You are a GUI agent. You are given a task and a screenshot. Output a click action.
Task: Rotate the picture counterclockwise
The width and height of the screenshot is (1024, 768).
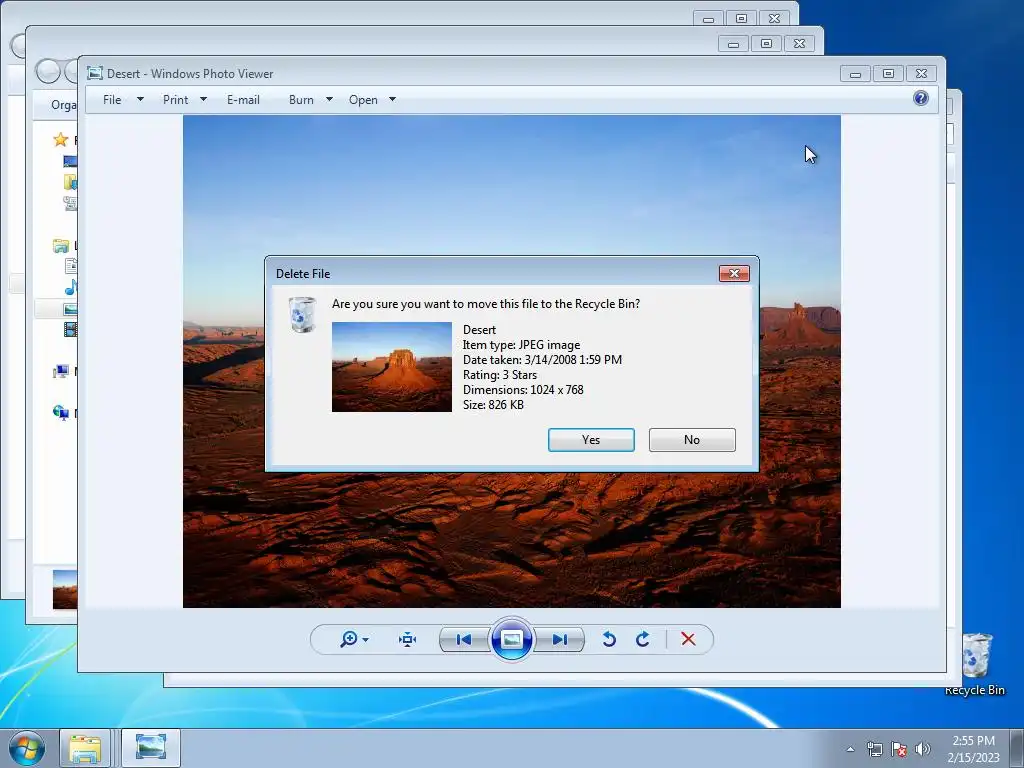pos(609,639)
